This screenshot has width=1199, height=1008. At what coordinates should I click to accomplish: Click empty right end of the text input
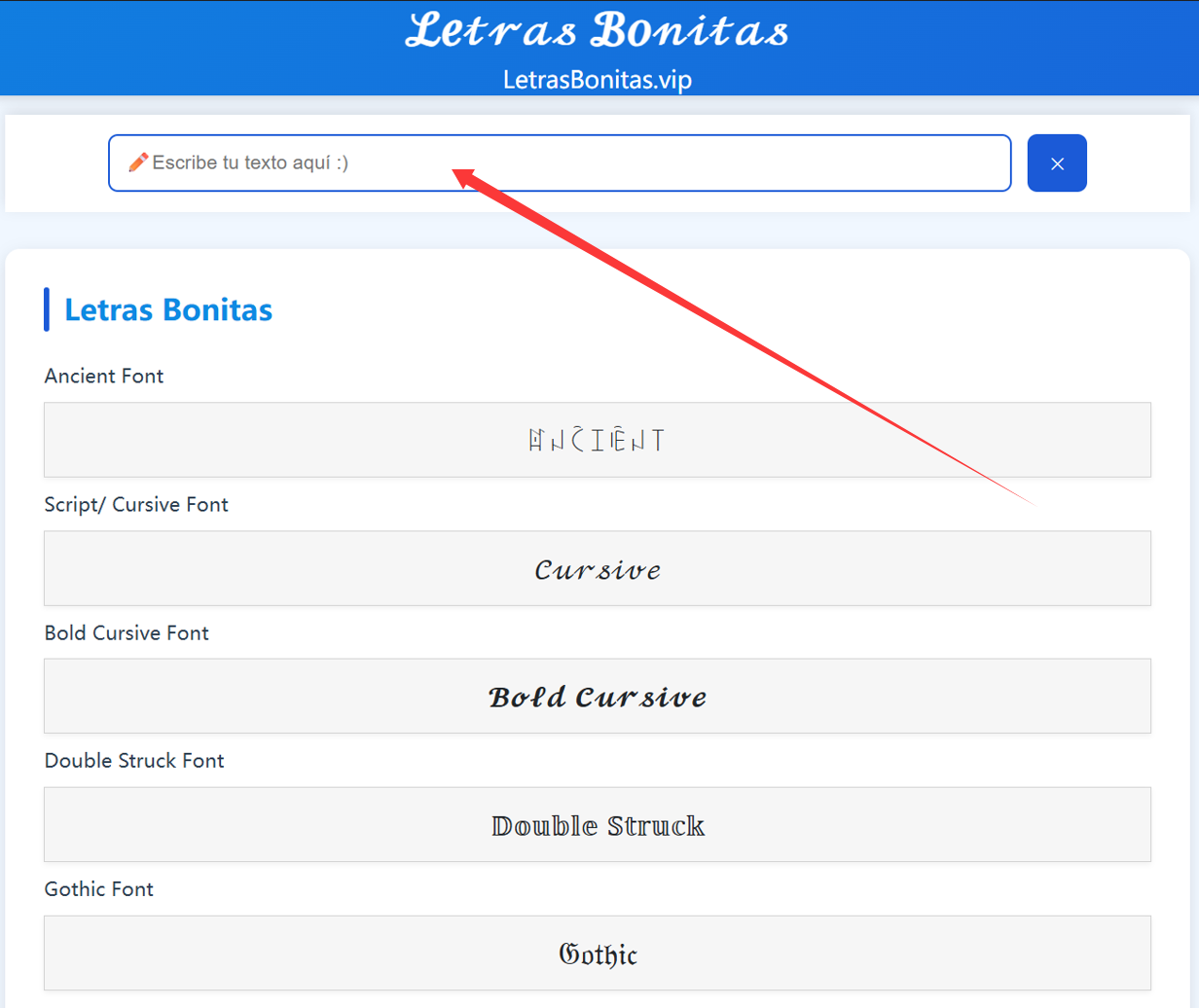(934, 162)
